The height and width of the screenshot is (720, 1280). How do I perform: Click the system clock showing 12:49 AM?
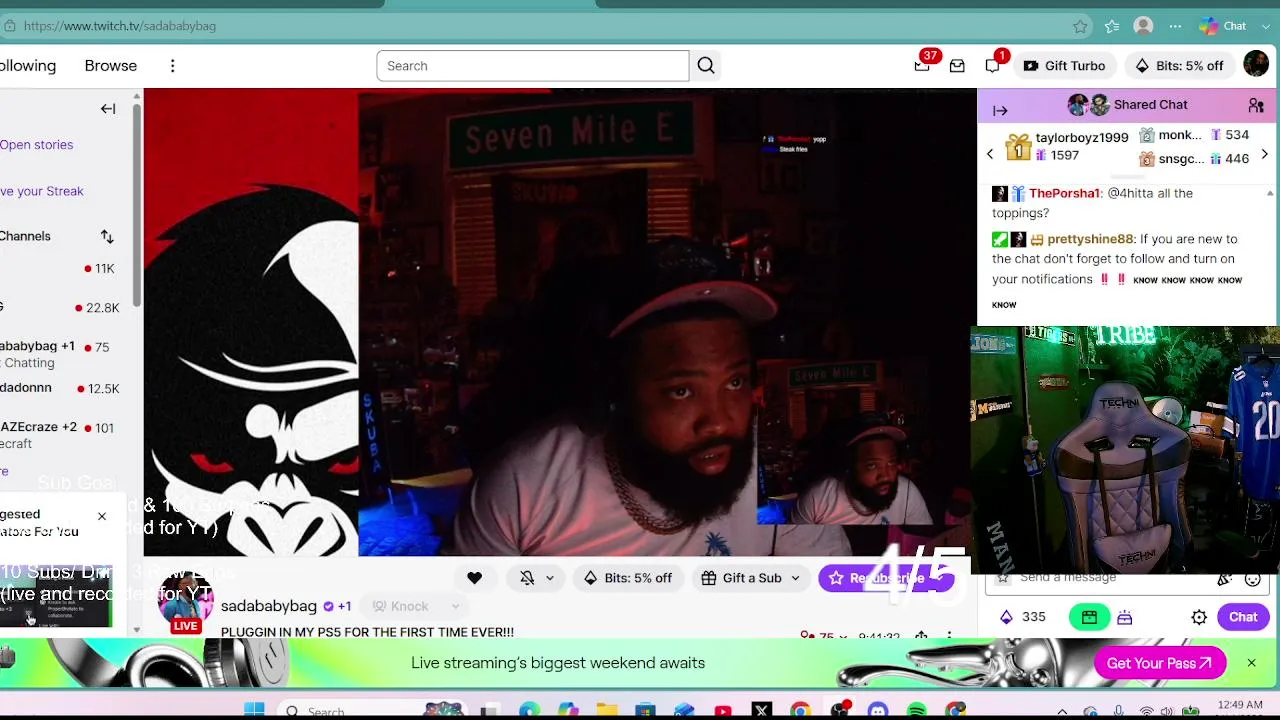point(1239,707)
